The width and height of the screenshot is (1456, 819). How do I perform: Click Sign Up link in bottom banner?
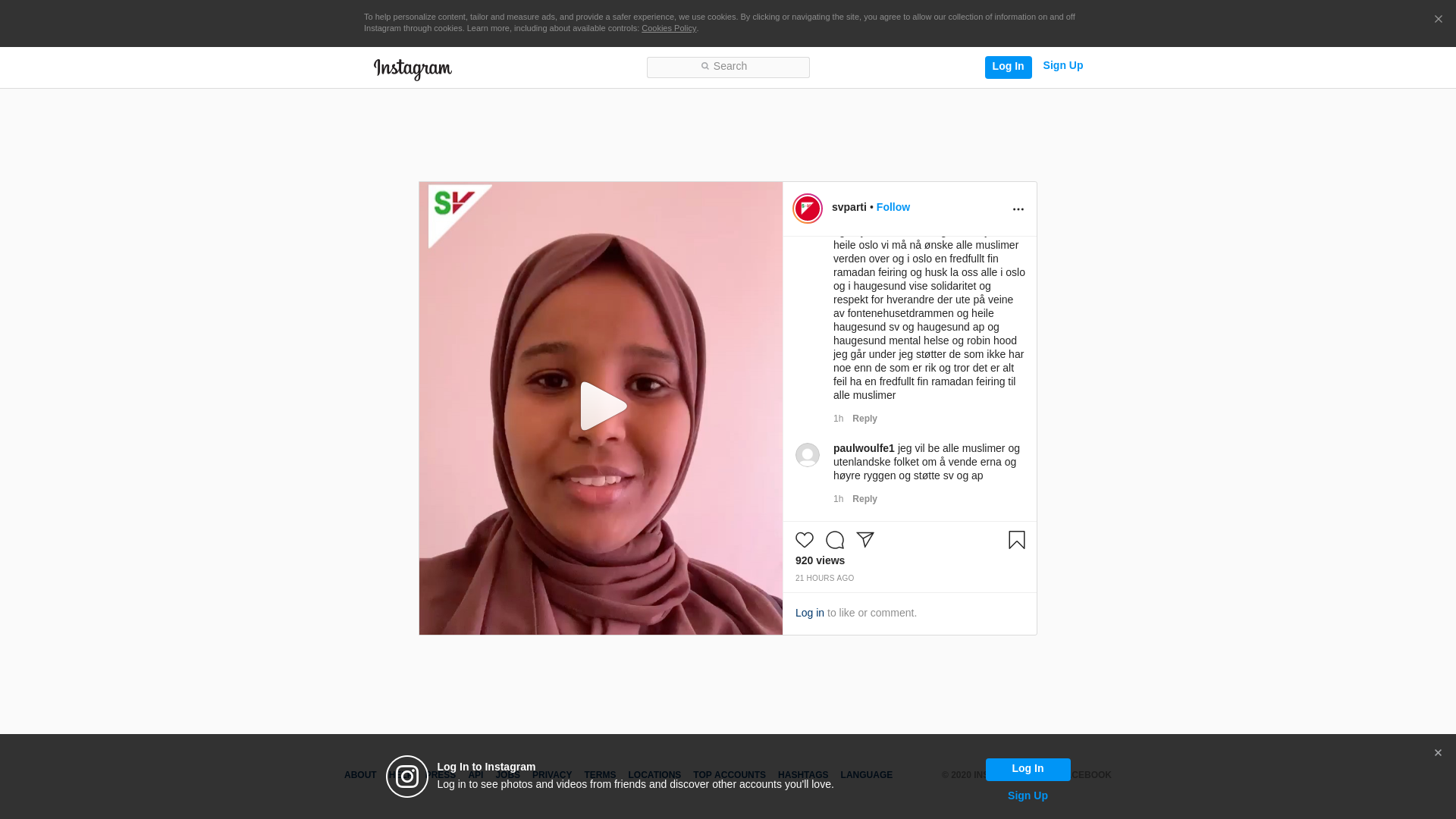1028,795
